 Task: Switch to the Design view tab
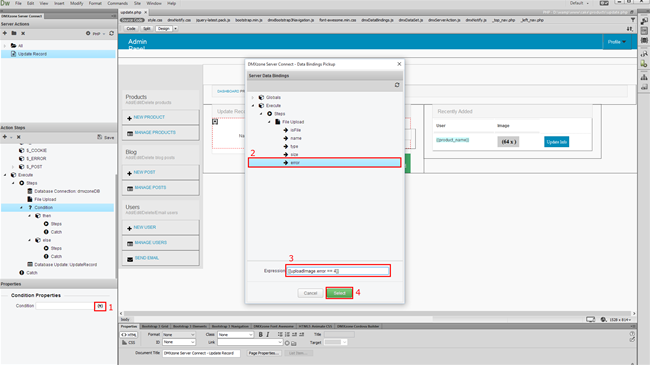click(x=164, y=29)
